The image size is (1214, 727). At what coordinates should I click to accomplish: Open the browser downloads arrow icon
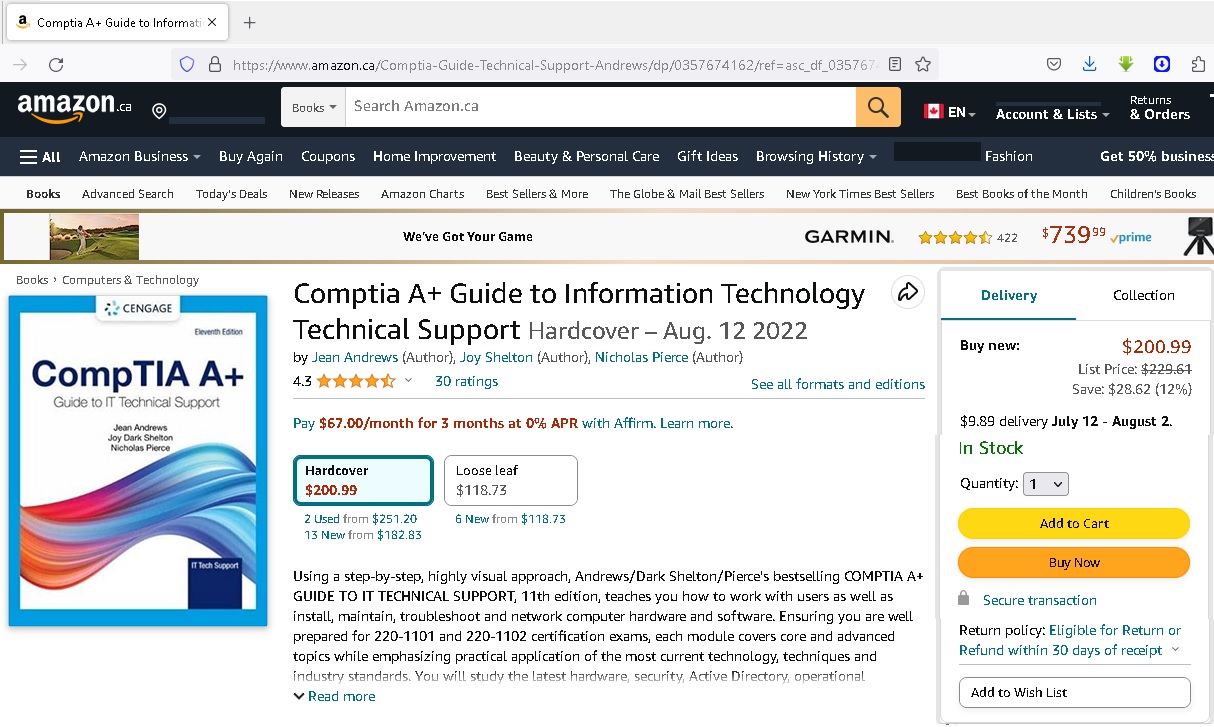[x=1090, y=64]
